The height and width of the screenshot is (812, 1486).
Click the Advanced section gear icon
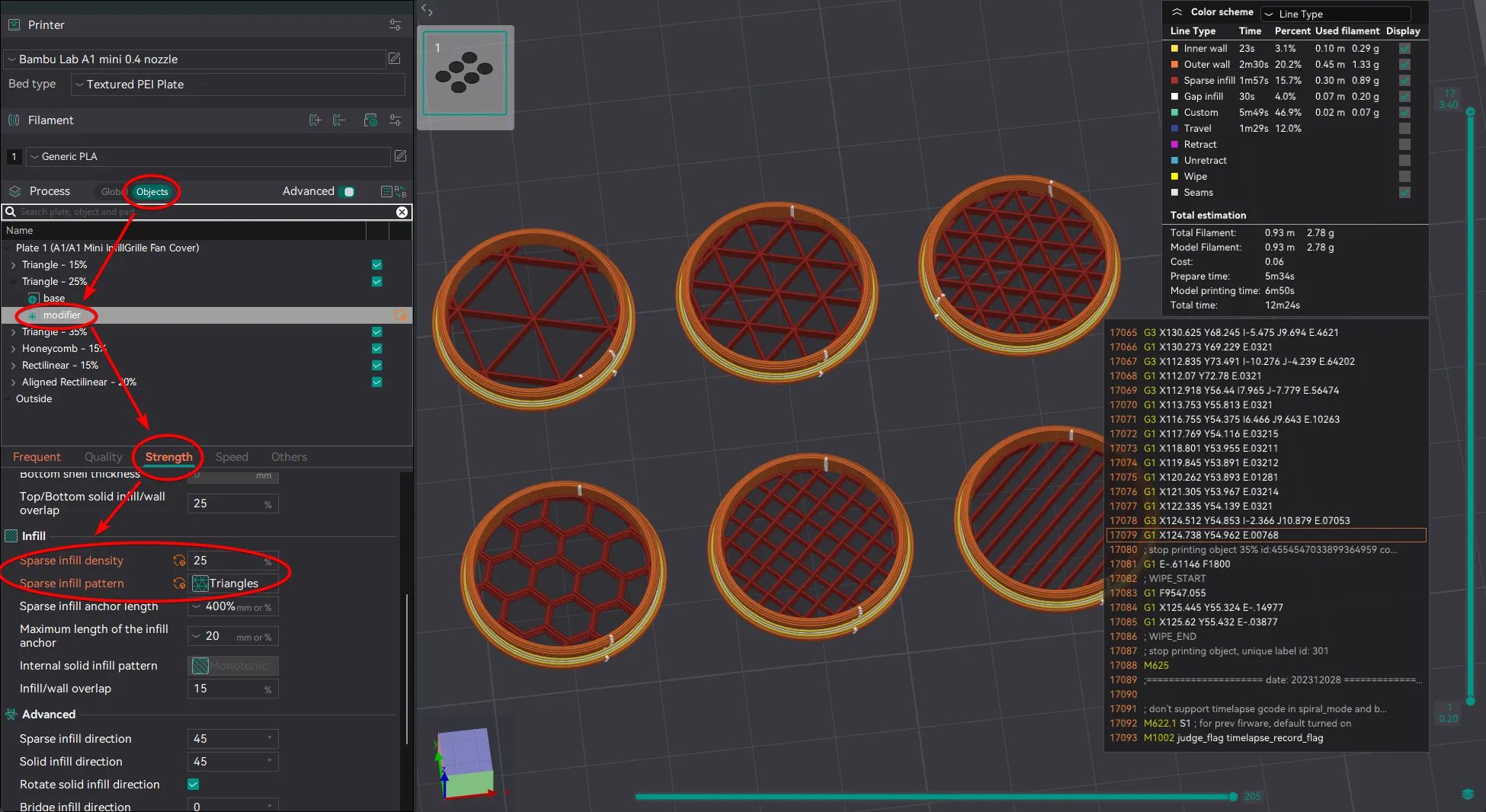[11, 714]
